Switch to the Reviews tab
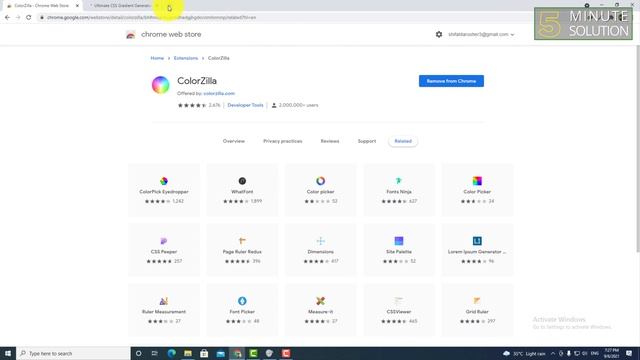The height and width of the screenshot is (360, 640). tap(330, 141)
